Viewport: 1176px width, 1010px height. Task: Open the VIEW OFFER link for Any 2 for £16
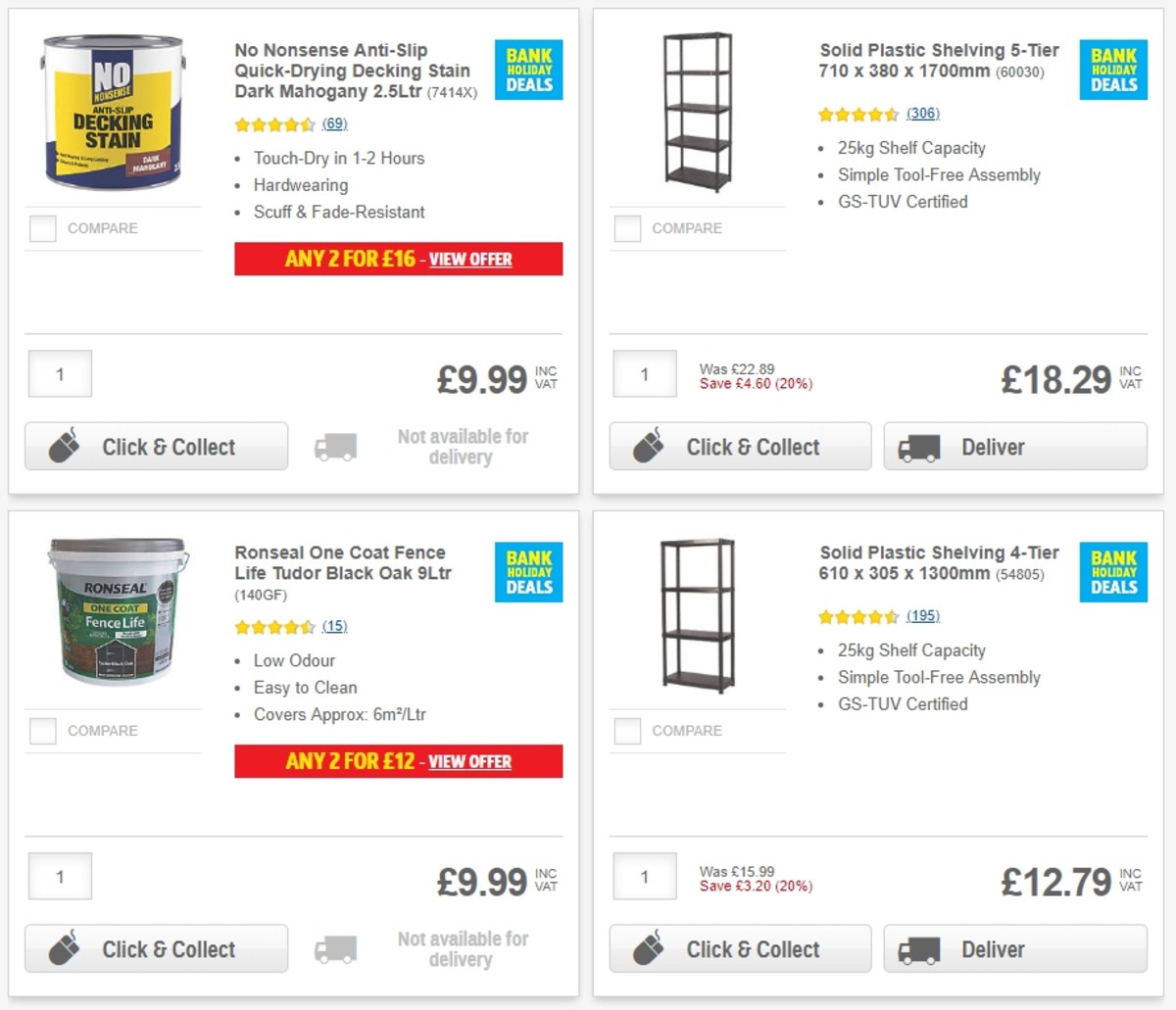click(x=468, y=259)
